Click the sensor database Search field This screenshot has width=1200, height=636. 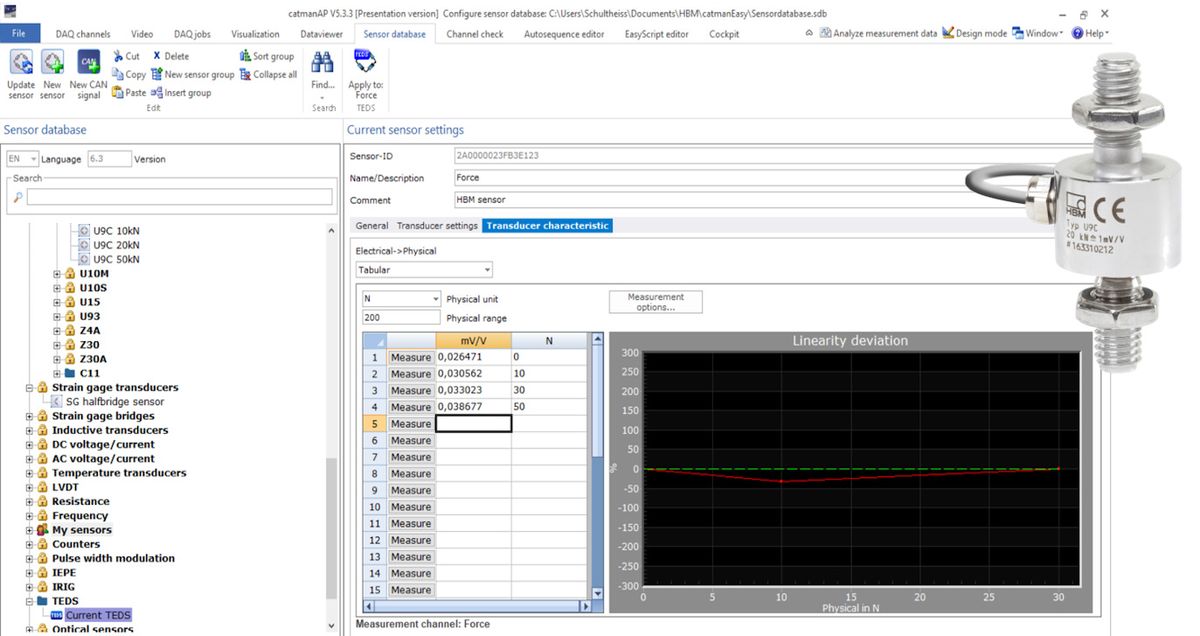pos(180,197)
